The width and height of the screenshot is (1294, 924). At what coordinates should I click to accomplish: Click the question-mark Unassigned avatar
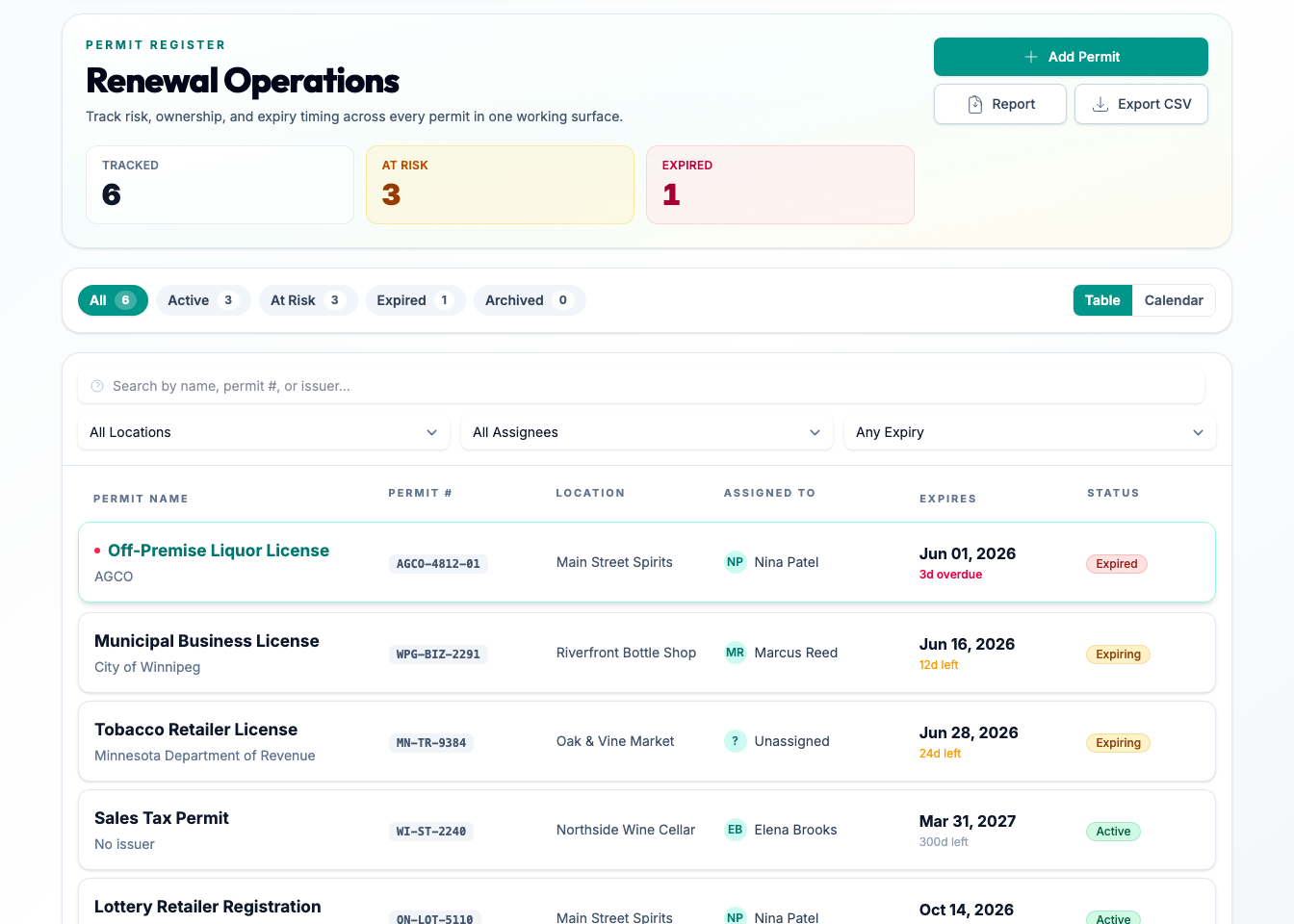(x=735, y=741)
